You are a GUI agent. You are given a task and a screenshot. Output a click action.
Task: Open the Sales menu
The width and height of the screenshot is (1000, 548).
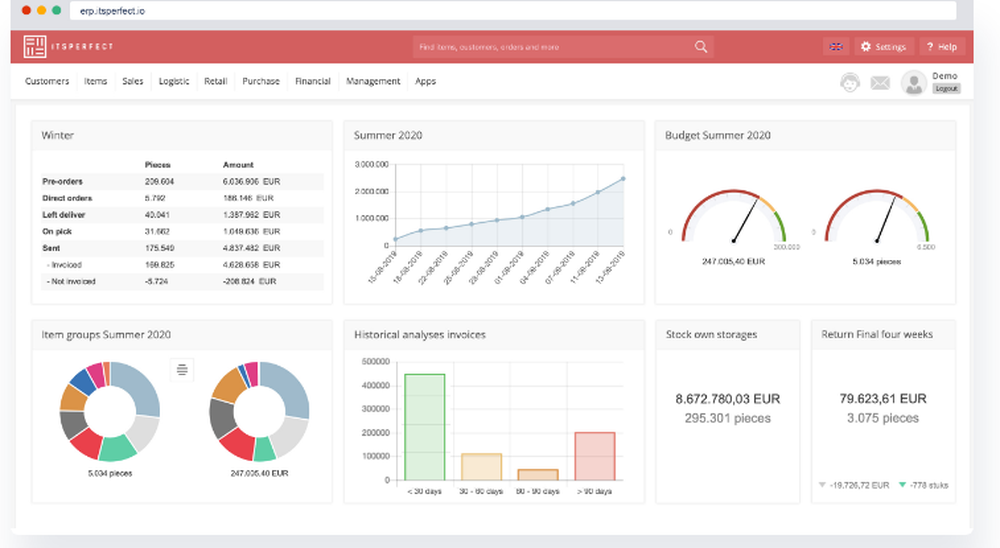[133, 81]
